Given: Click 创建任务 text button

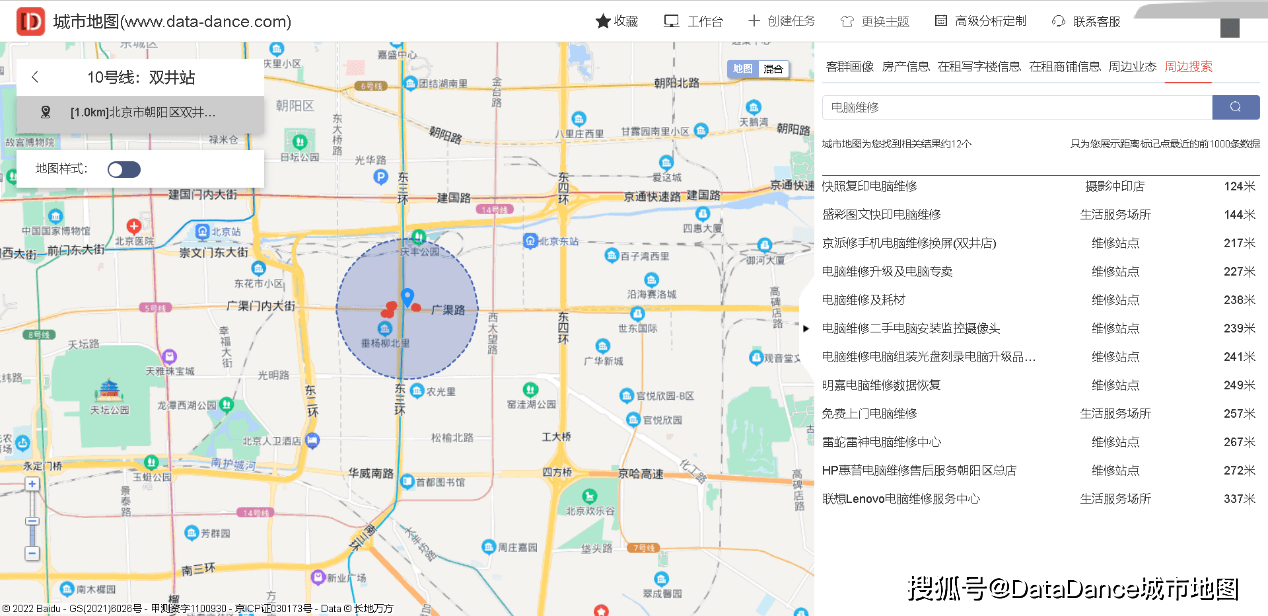Looking at the screenshot, I should coord(791,21).
